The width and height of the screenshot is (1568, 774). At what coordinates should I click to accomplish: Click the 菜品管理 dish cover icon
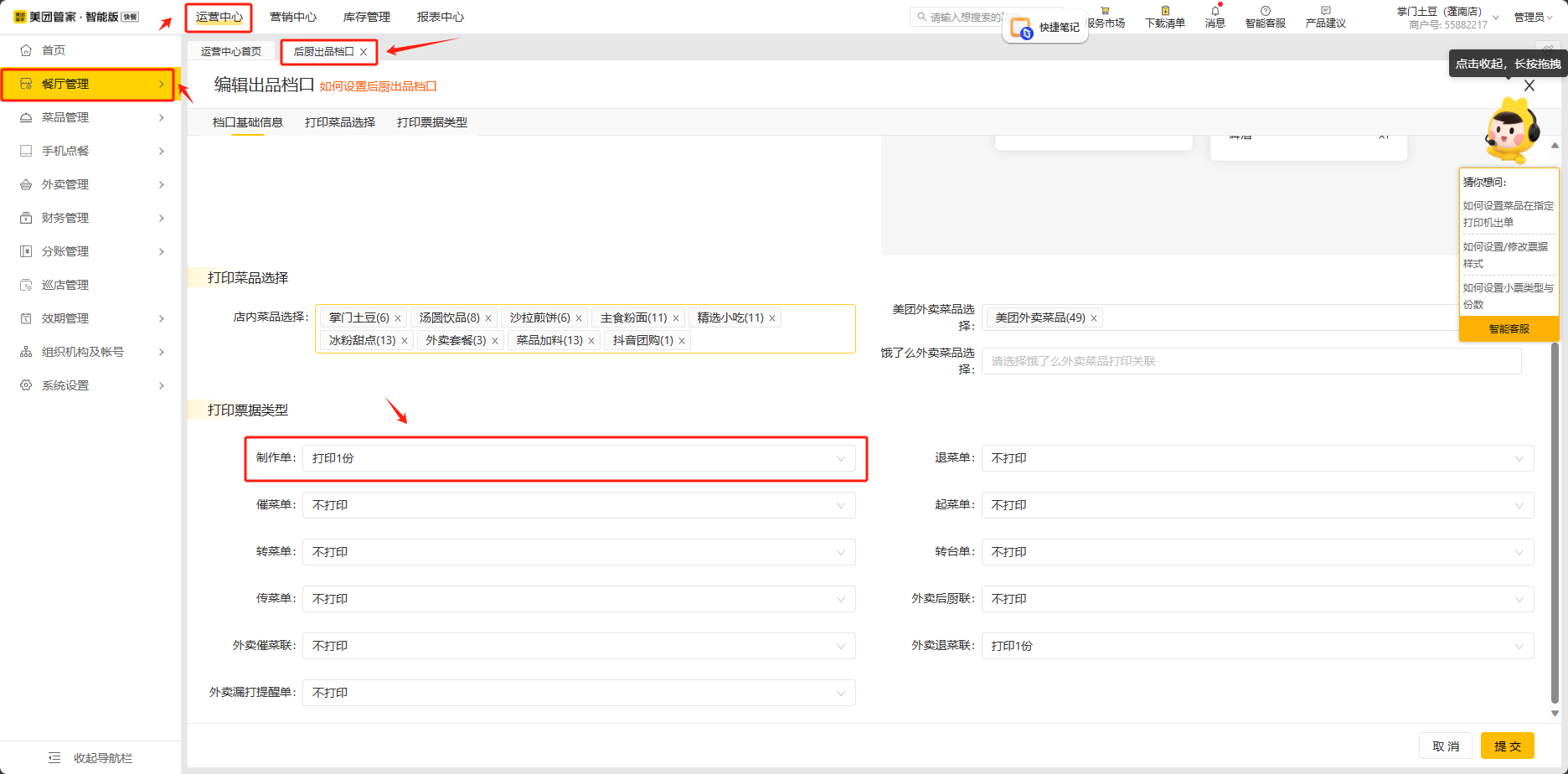pos(26,117)
